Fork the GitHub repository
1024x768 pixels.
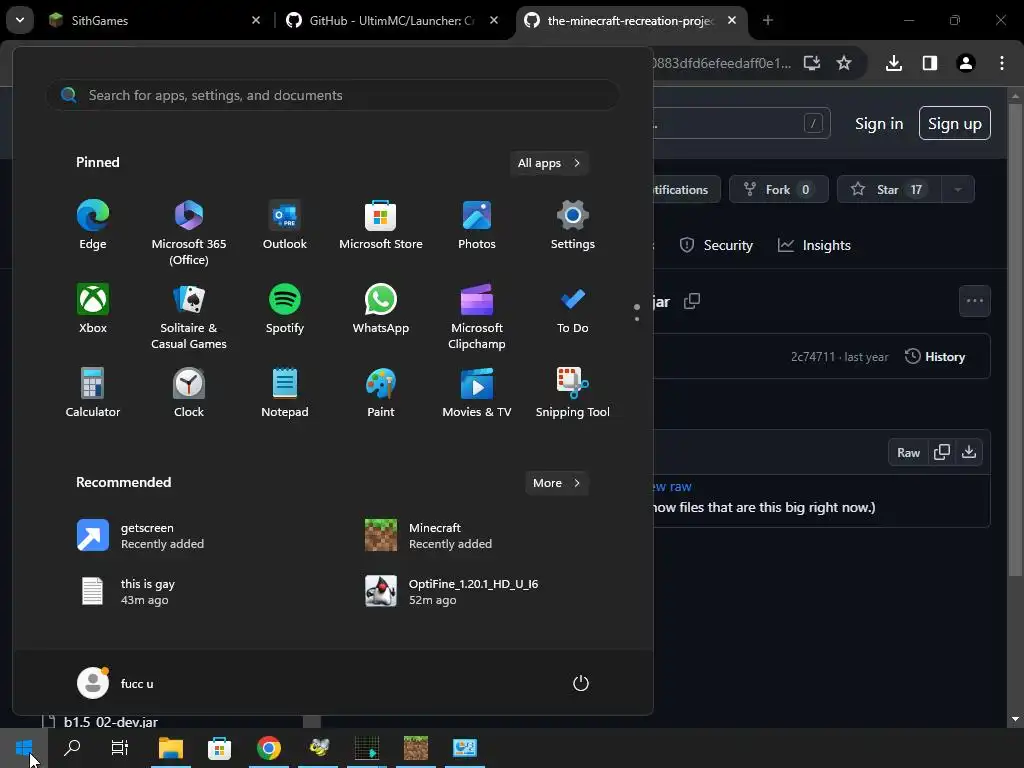[x=778, y=189]
